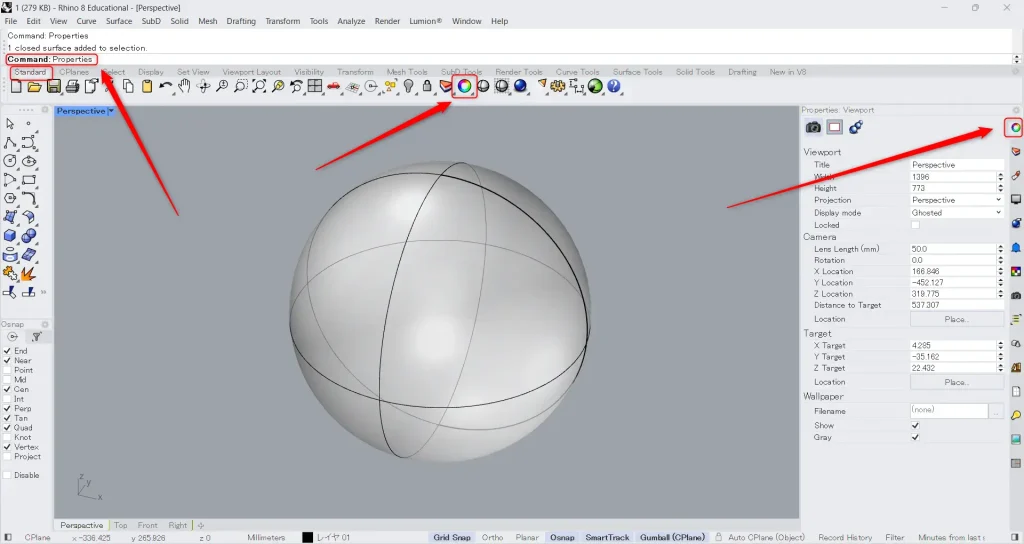Open the Display mode dropdown set to Ghosted

tap(955, 212)
